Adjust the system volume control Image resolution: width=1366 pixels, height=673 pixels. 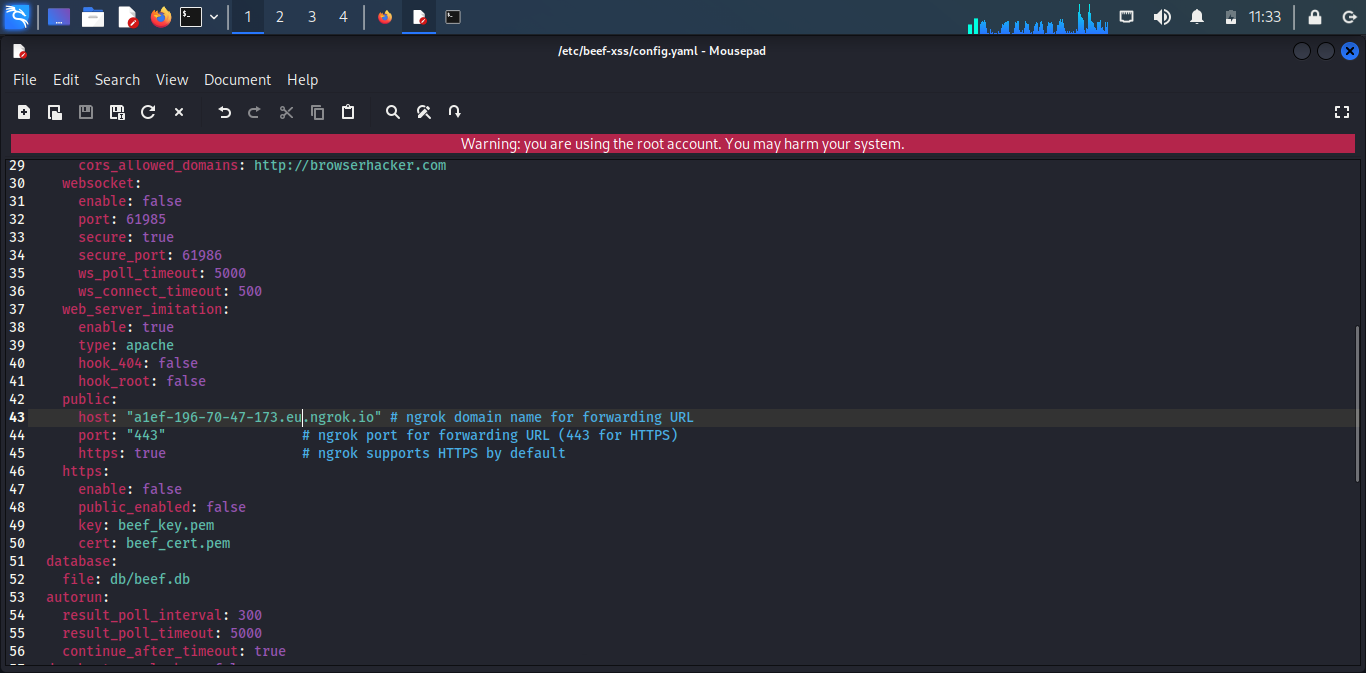tap(1162, 16)
